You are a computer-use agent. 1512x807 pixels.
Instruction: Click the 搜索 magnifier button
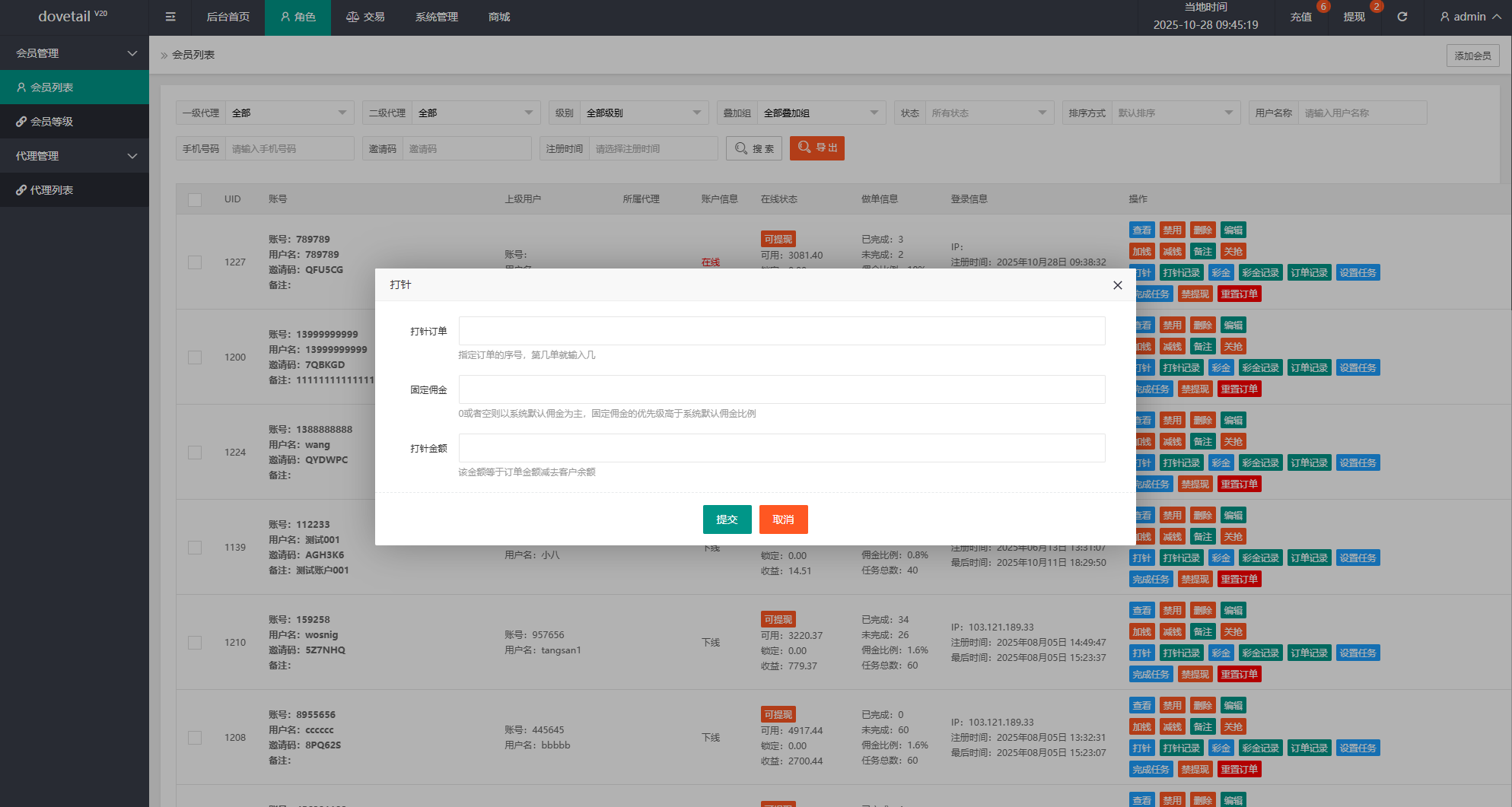coord(754,148)
